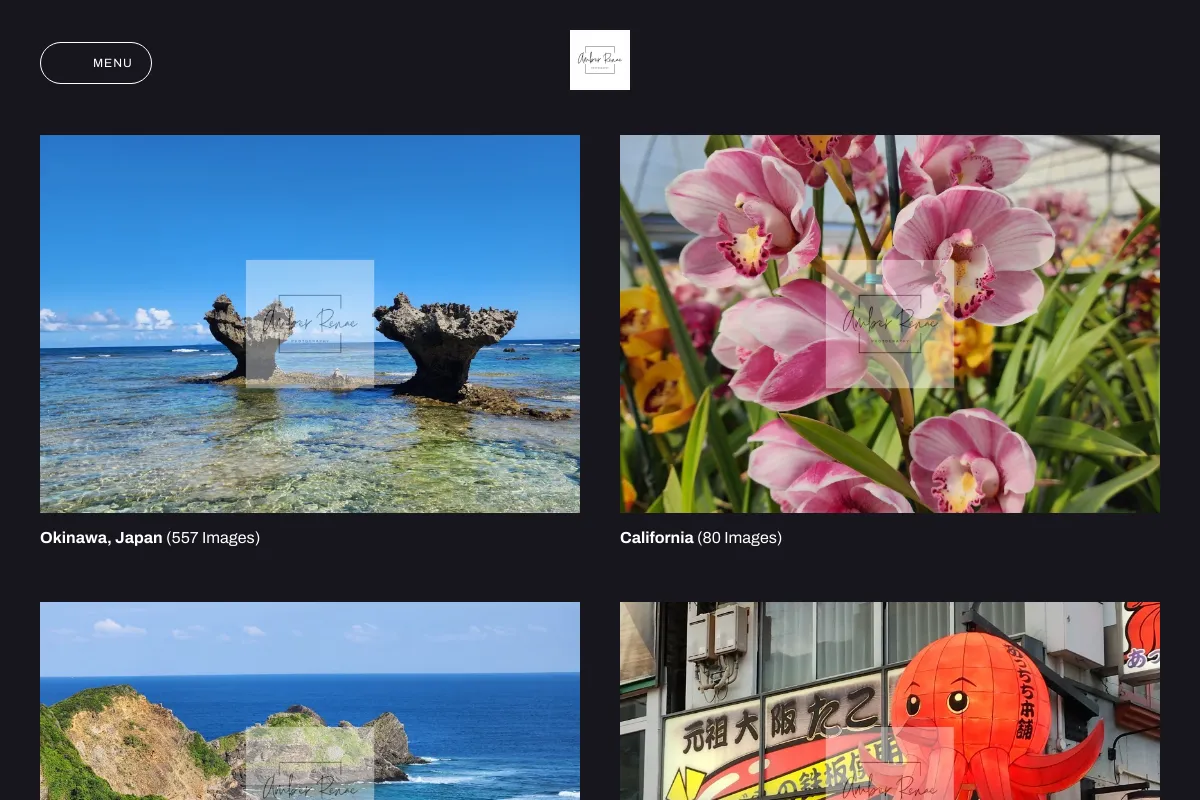Click the 80 Images count label
Viewport: 1200px width, 800px height.
(x=739, y=538)
